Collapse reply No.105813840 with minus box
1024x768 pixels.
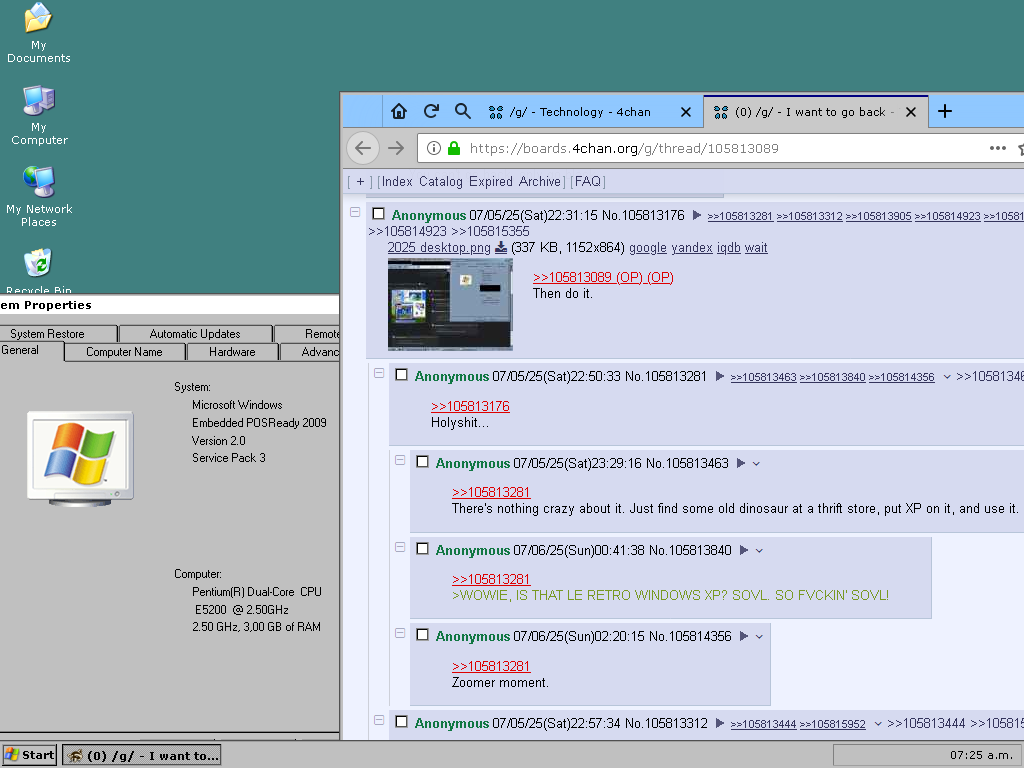(x=400, y=547)
